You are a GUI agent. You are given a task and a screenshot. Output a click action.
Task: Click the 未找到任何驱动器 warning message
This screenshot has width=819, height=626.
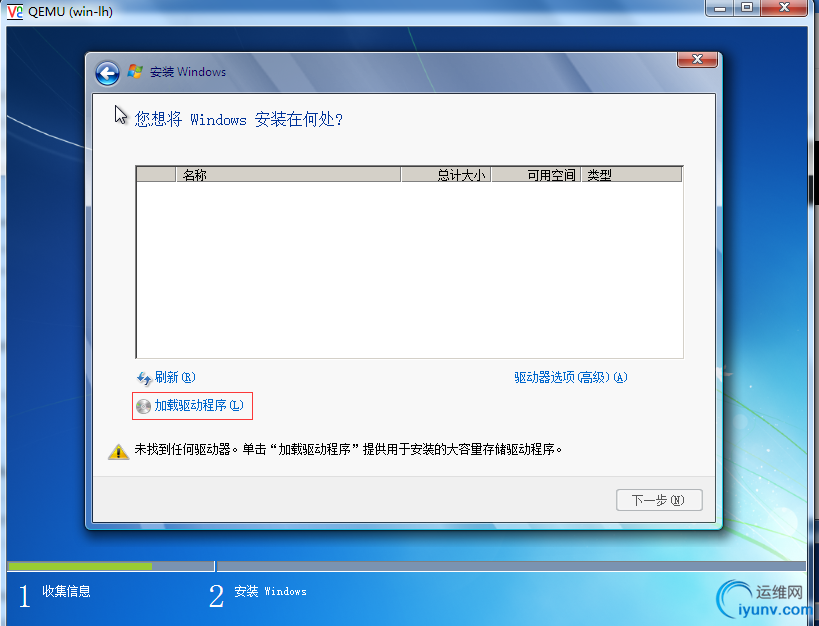pyautogui.click(x=348, y=449)
